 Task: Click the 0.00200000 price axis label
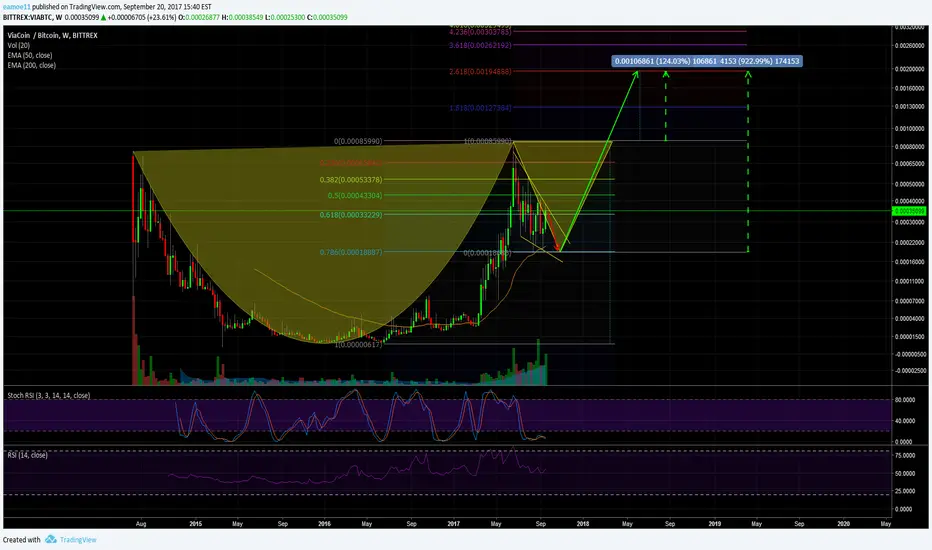click(909, 70)
